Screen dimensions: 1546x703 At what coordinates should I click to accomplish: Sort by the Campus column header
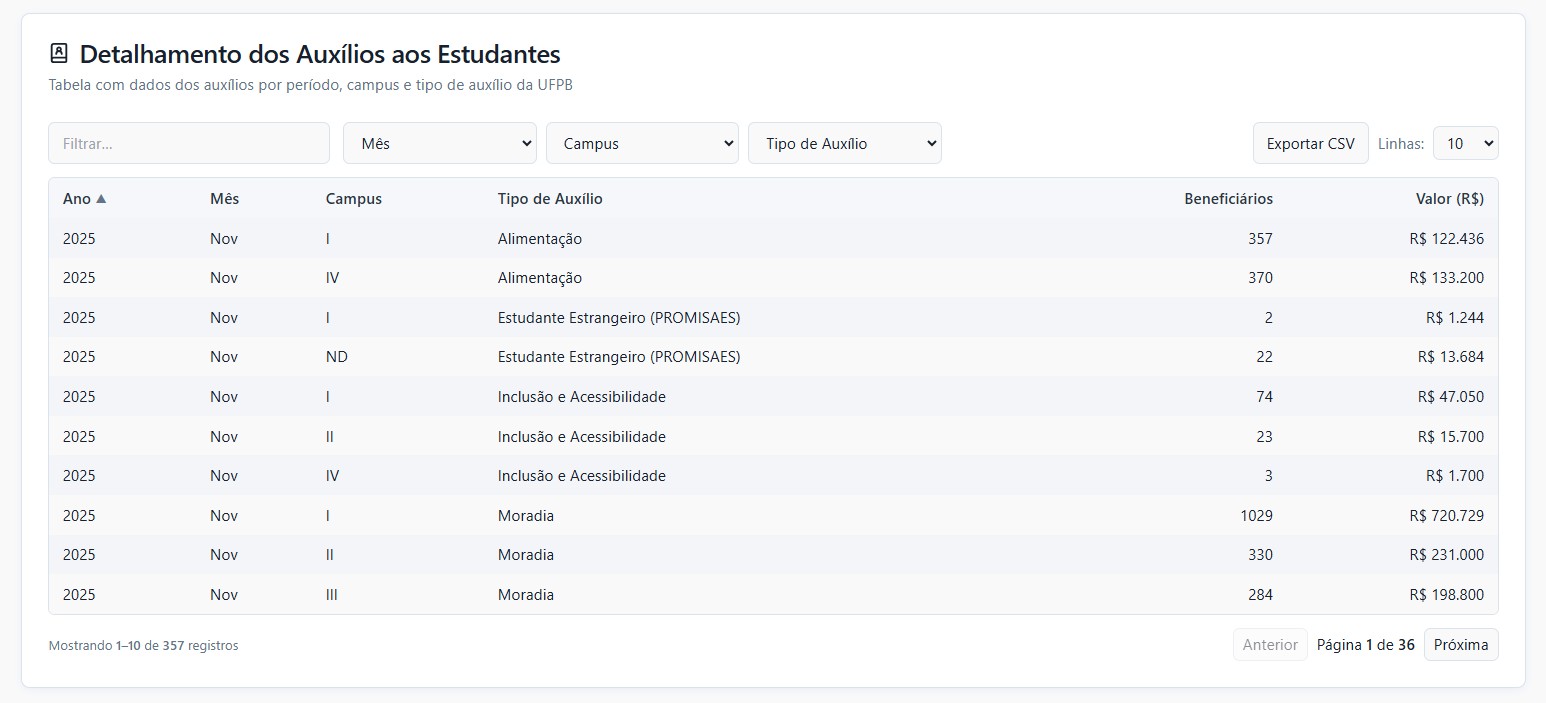(353, 199)
